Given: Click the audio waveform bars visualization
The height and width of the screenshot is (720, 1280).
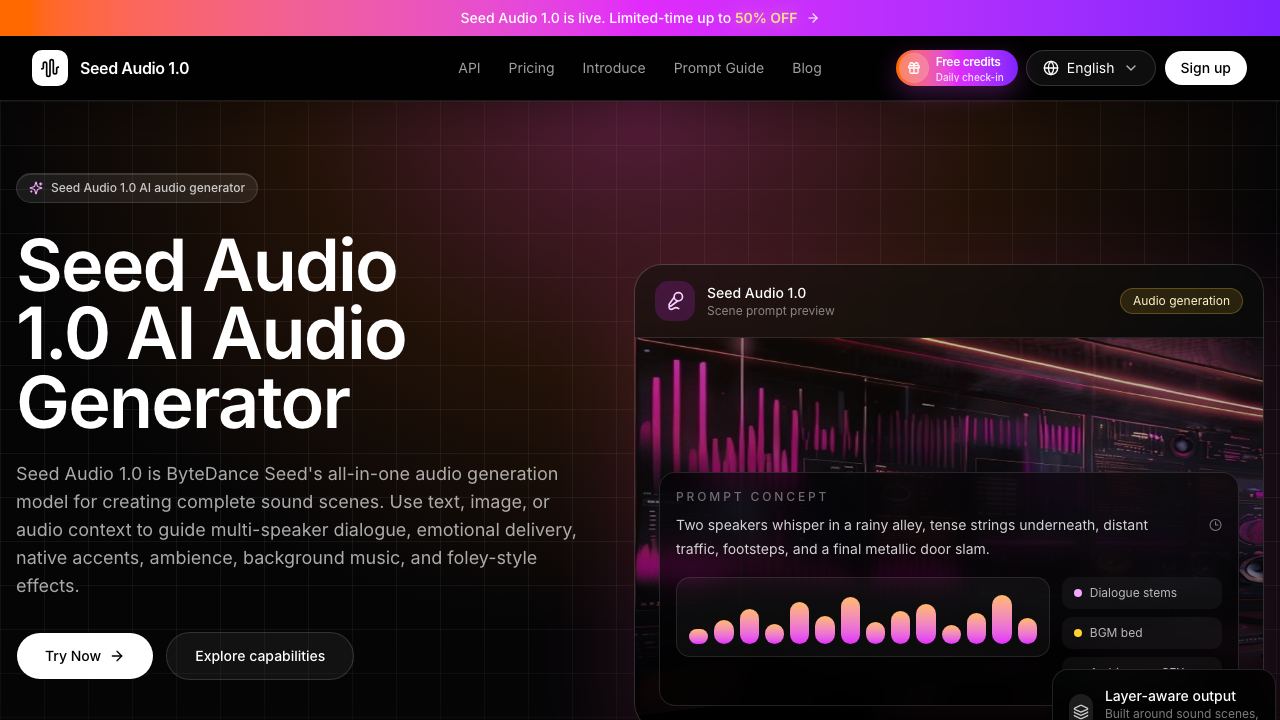Looking at the screenshot, I should click(863, 617).
